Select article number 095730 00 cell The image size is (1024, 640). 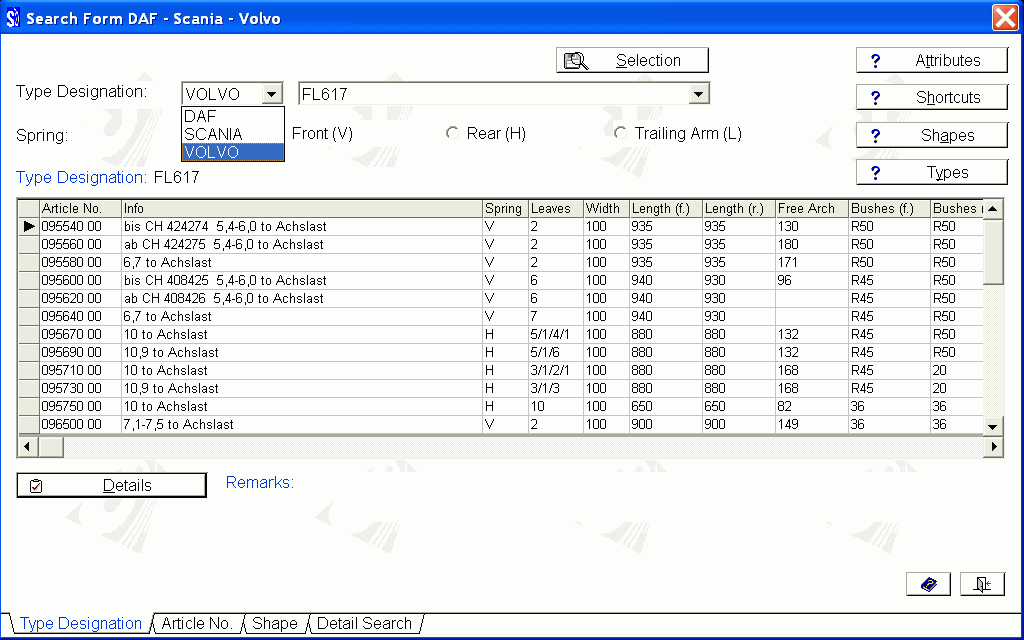coord(80,388)
